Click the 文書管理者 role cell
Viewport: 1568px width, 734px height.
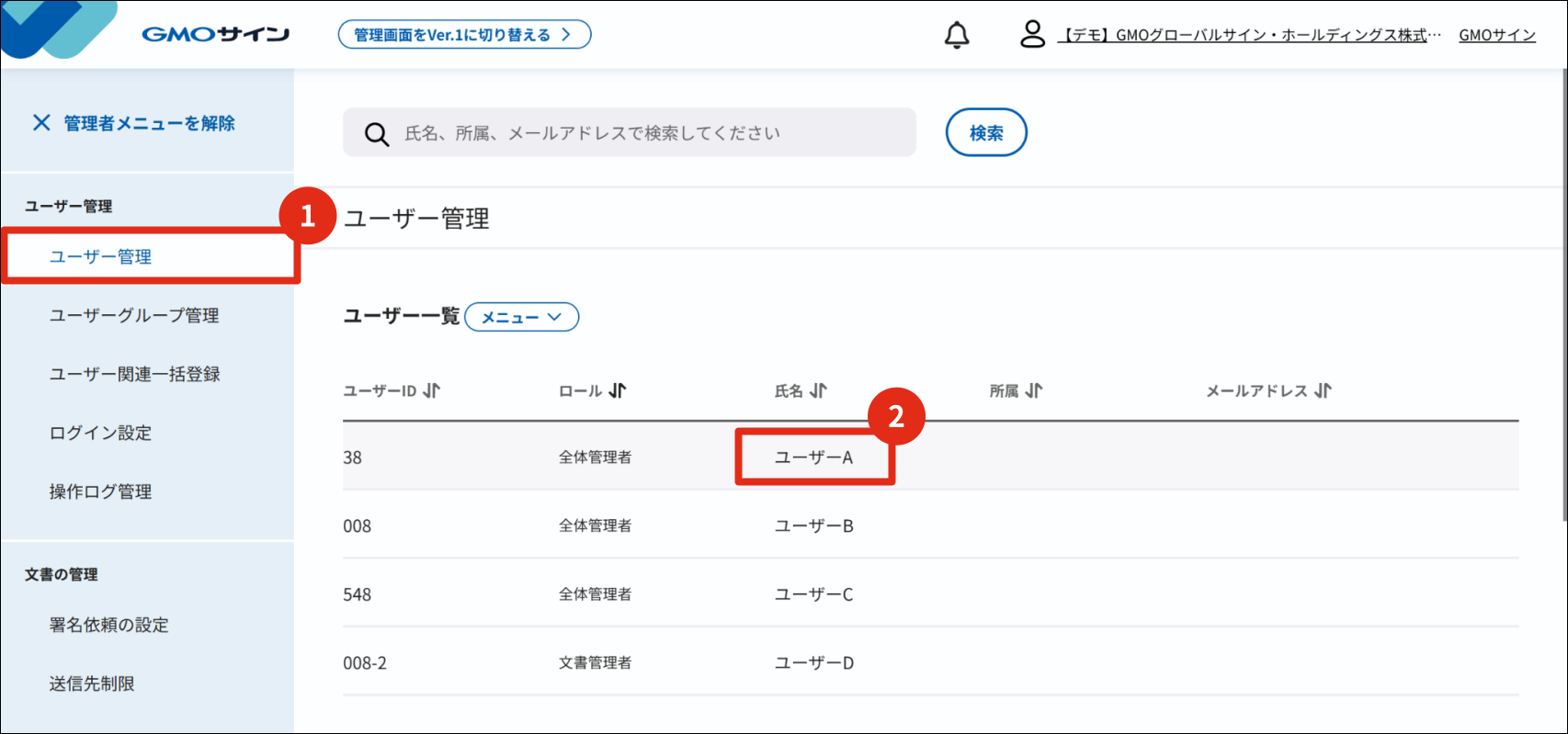(595, 662)
